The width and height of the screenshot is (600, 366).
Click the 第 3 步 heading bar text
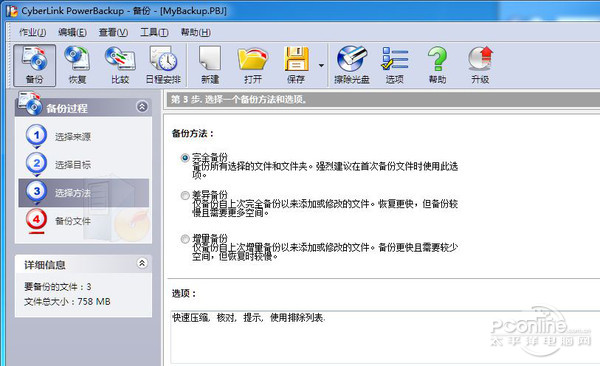pyautogui.click(x=238, y=100)
